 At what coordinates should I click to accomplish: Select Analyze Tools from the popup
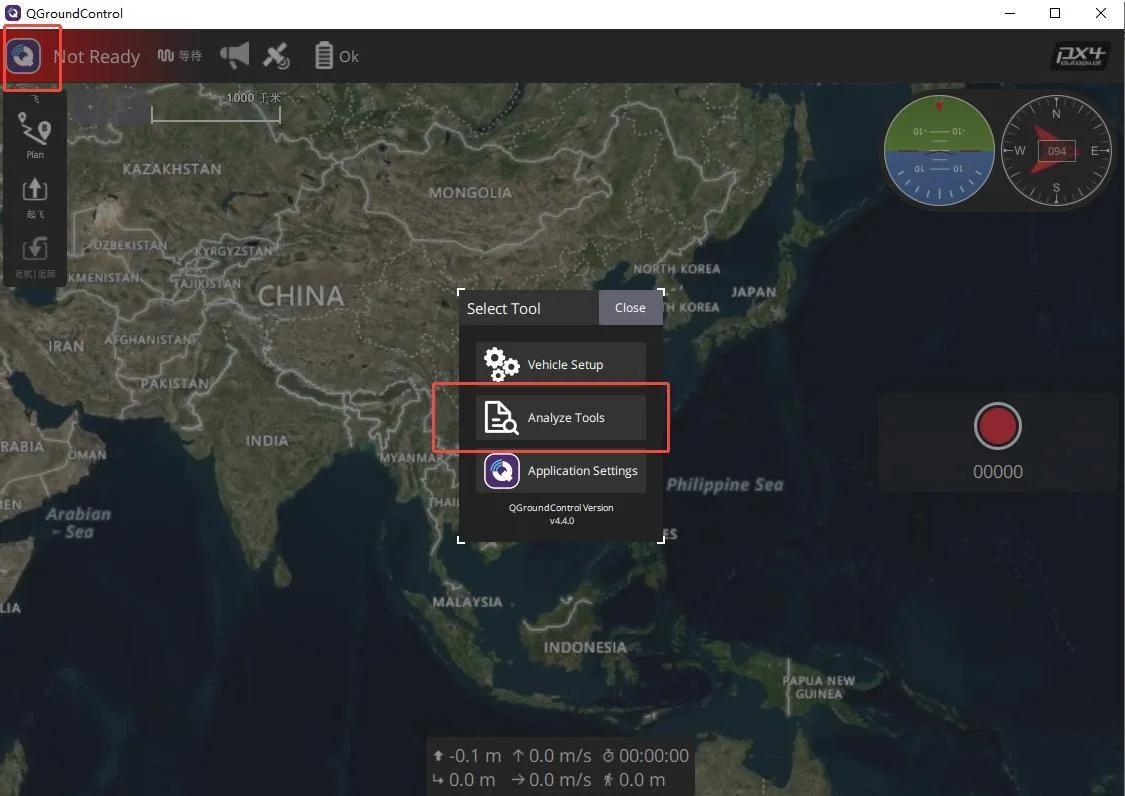point(560,417)
